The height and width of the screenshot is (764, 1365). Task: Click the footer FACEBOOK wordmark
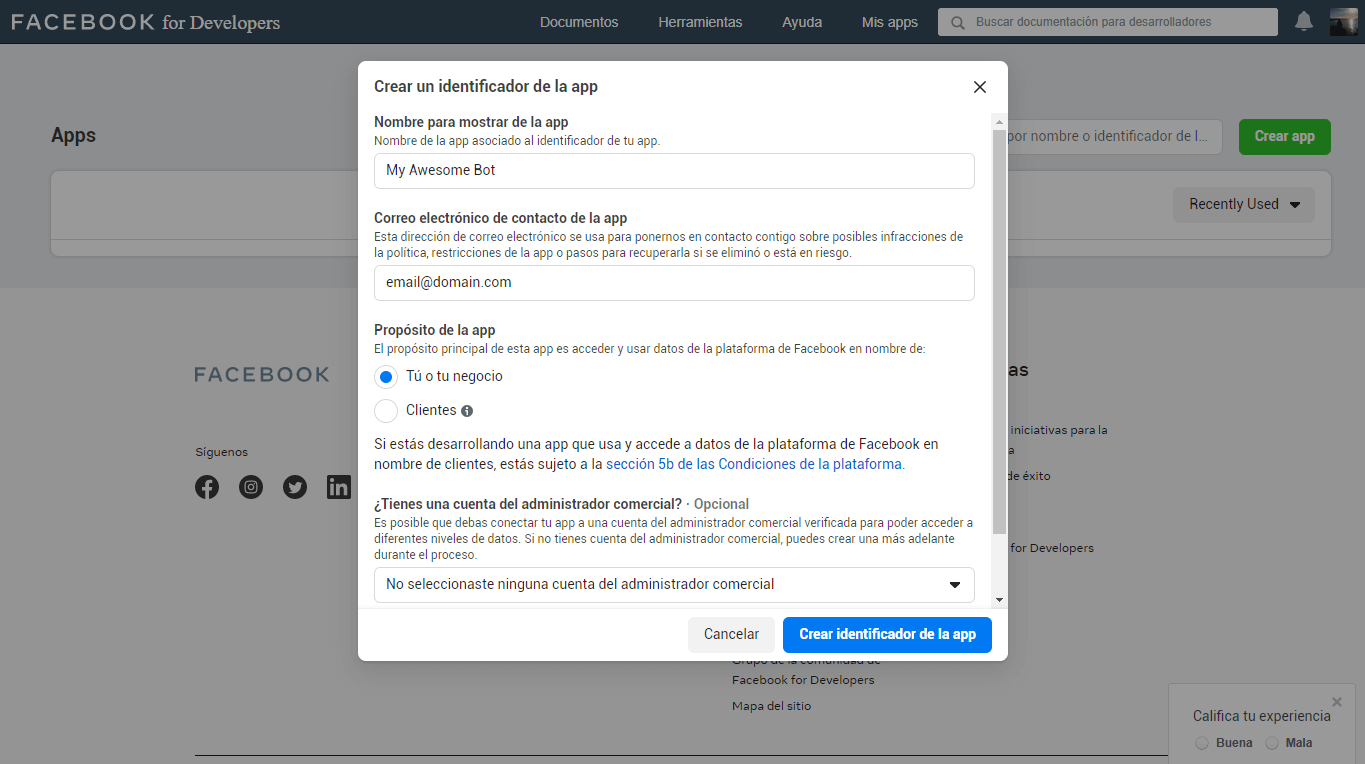coord(262,375)
